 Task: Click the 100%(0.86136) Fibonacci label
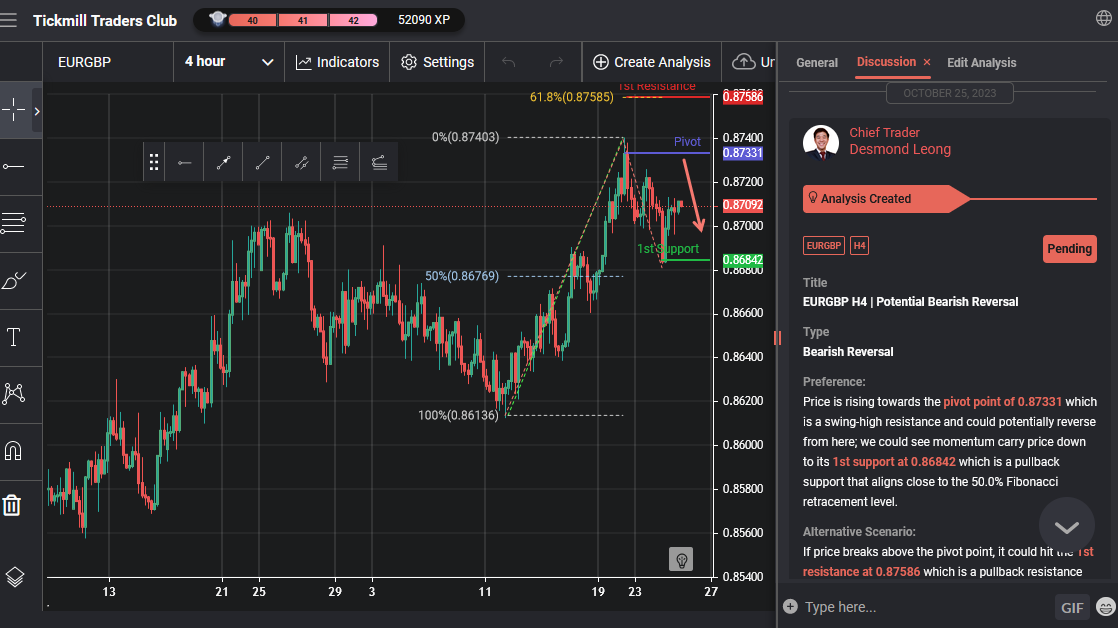458,415
